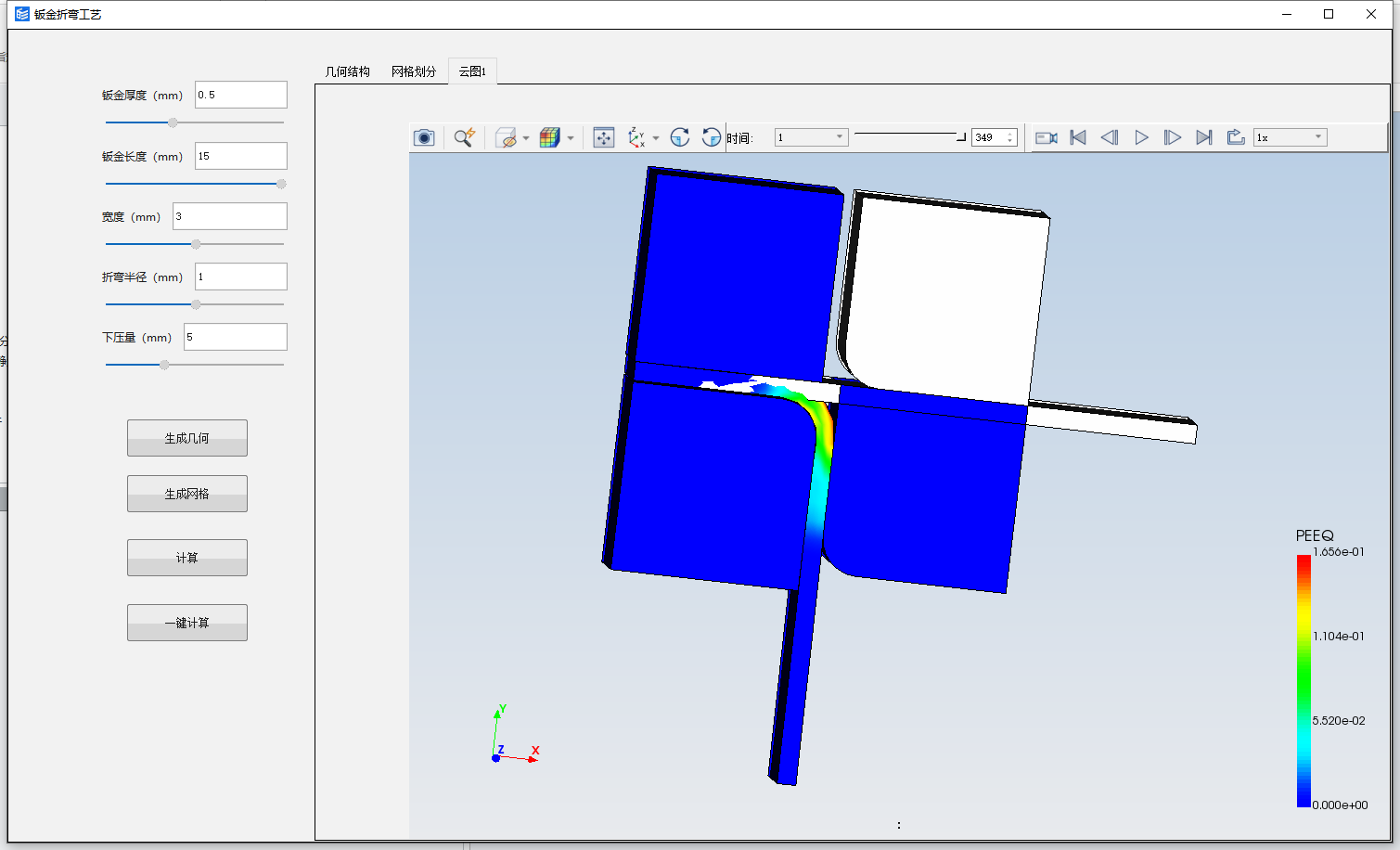The width and height of the screenshot is (1400, 850).
Task: Click the legend value 1.104e-01
Action: click(1339, 637)
